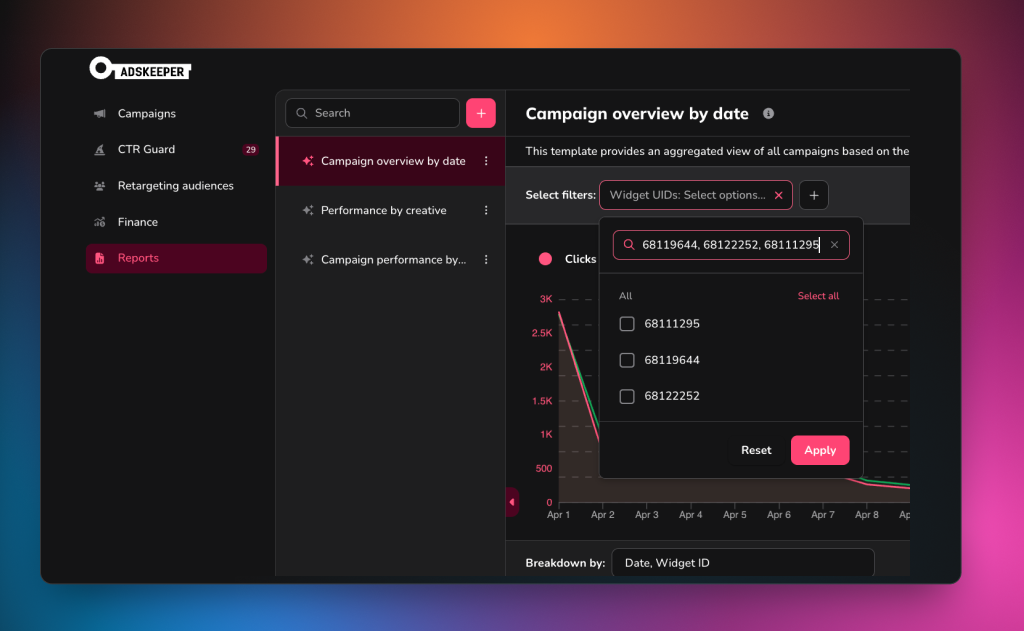This screenshot has height=631, width=1024.
Task: Click the CTR Guard 29 badge
Action: coord(251,150)
